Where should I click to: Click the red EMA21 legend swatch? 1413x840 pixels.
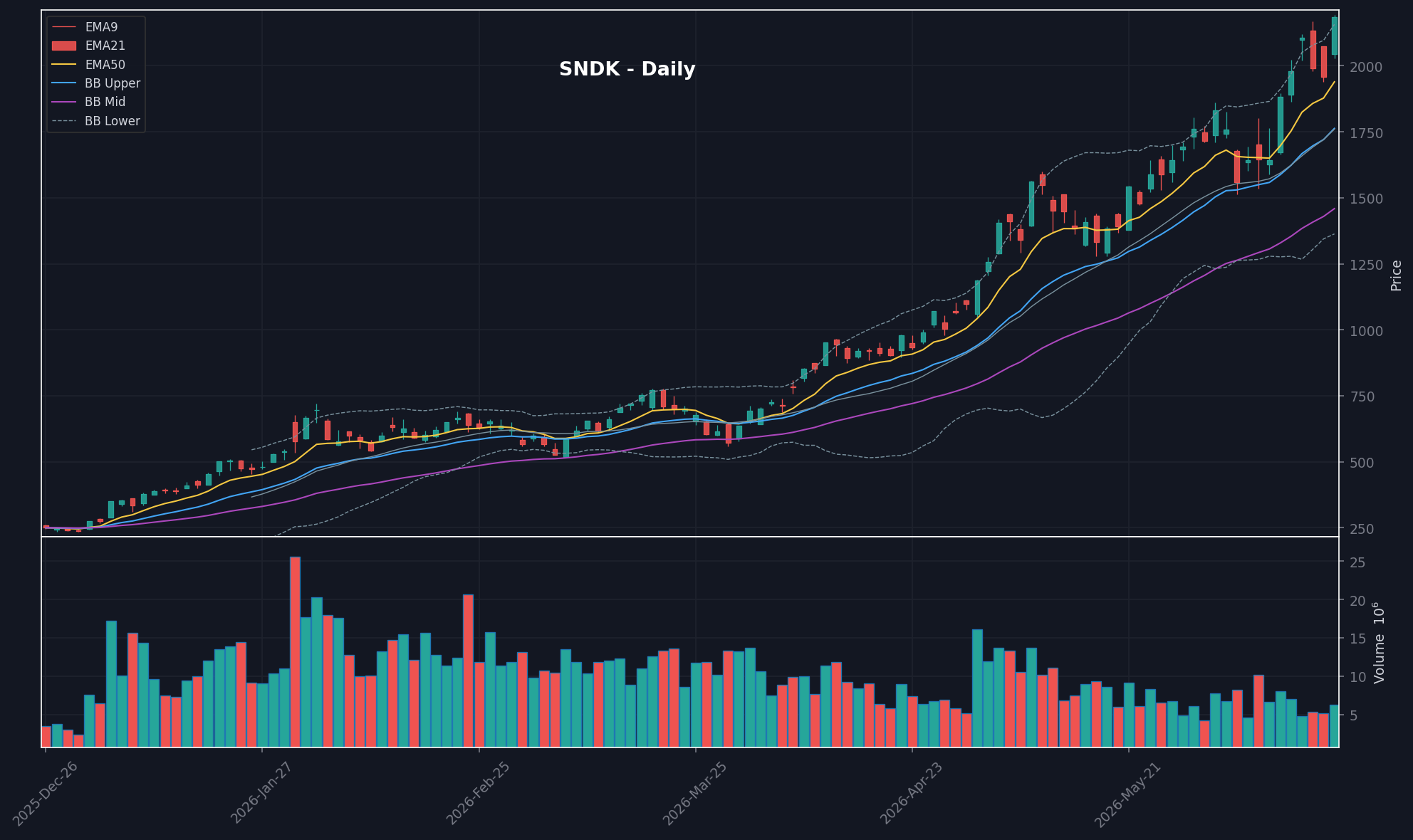[64, 46]
